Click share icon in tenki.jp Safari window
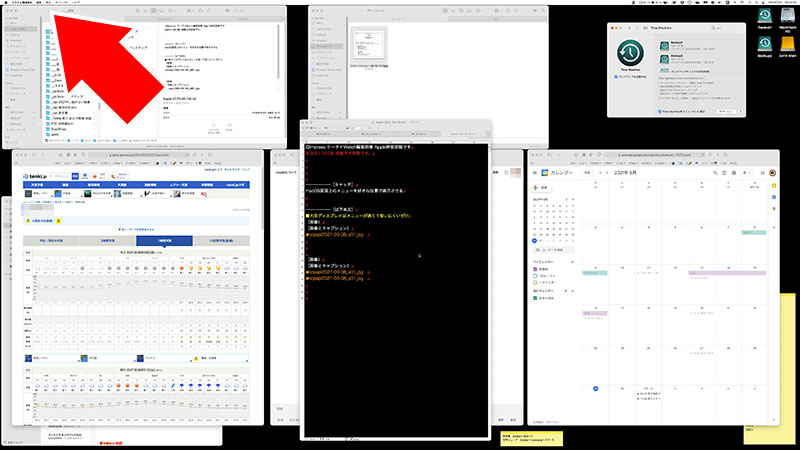 pyautogui.click(x=194, y=155)
